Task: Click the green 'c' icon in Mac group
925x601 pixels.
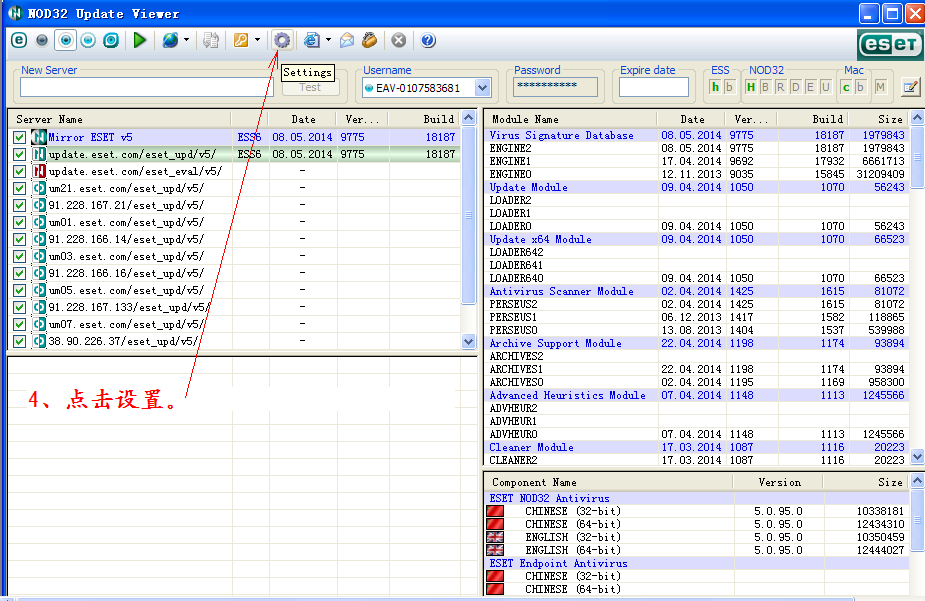Action: point(846,87)
